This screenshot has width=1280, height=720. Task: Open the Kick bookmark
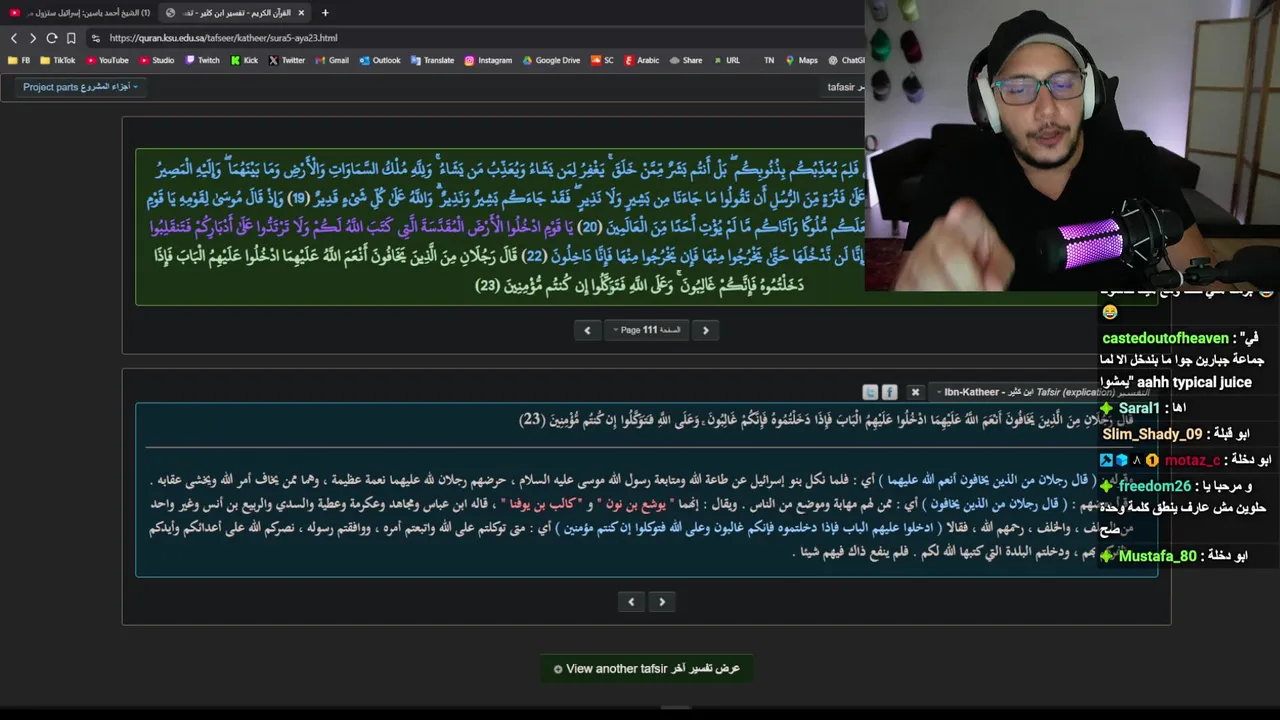point(244,60)
